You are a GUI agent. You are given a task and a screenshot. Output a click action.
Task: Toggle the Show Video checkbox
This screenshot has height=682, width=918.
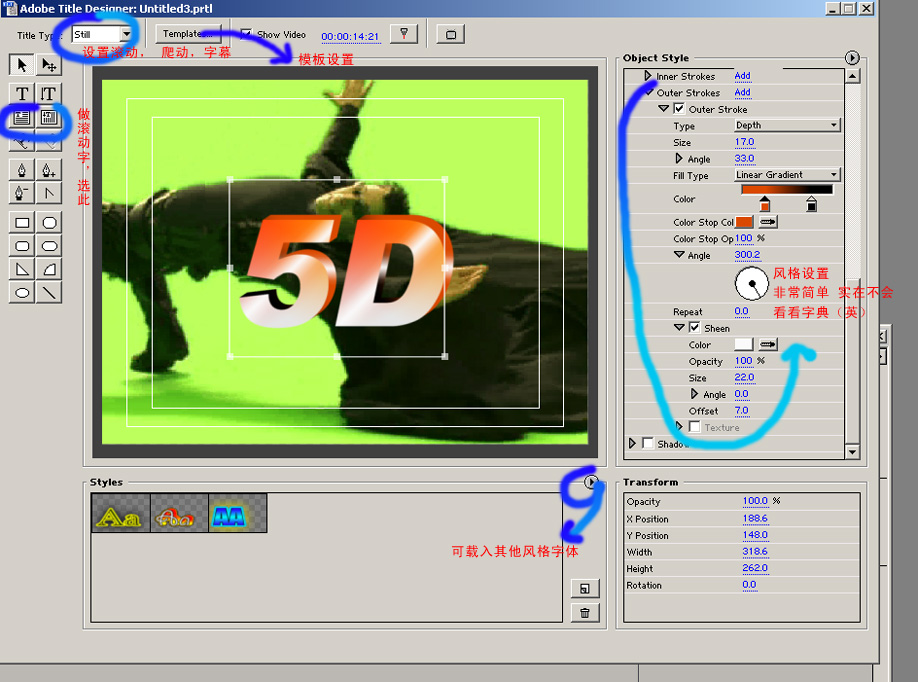pyautogui.click(x=246, y=35)
